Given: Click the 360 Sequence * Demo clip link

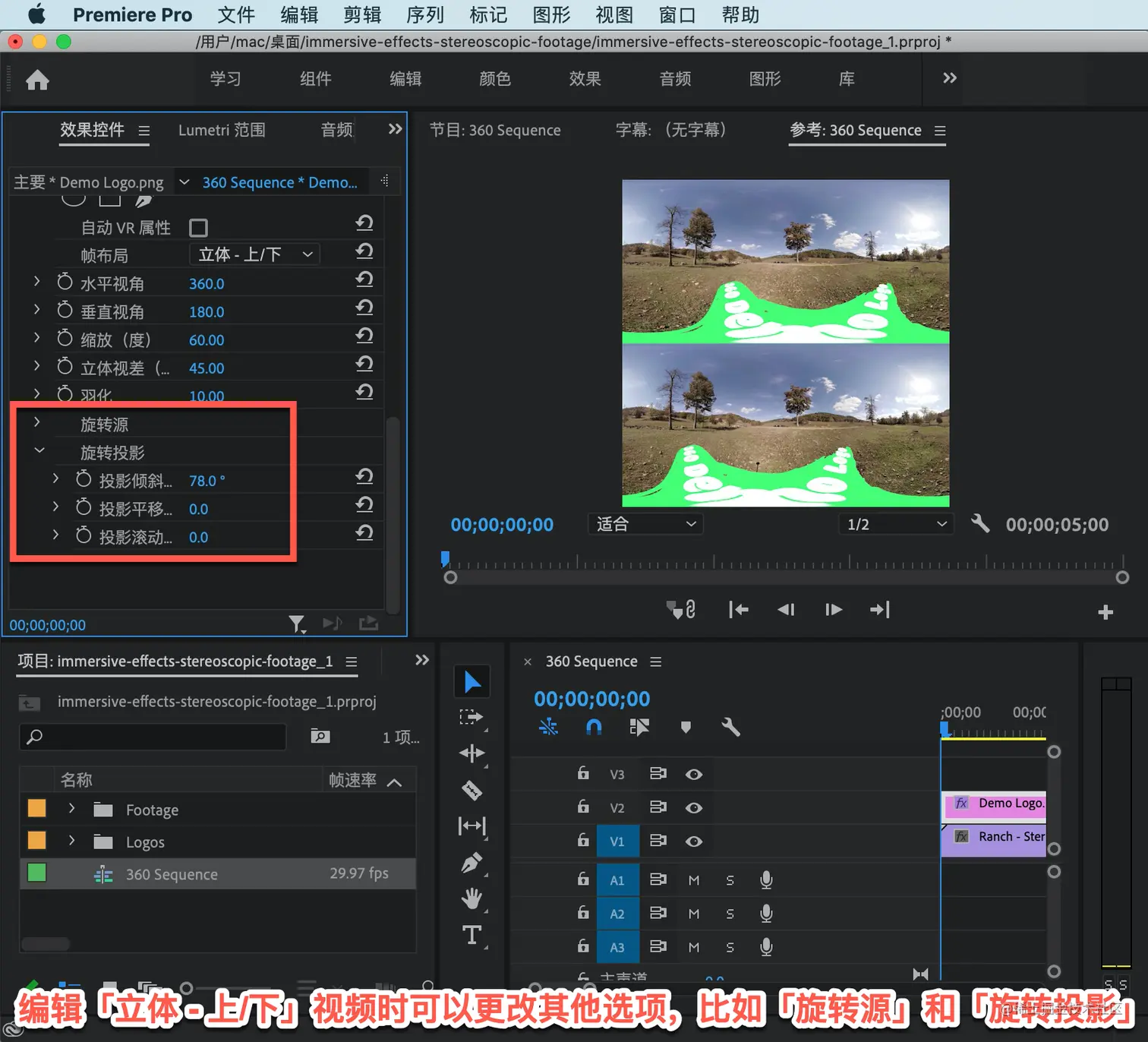Looking at the screenshot, I should coord(279,182).
